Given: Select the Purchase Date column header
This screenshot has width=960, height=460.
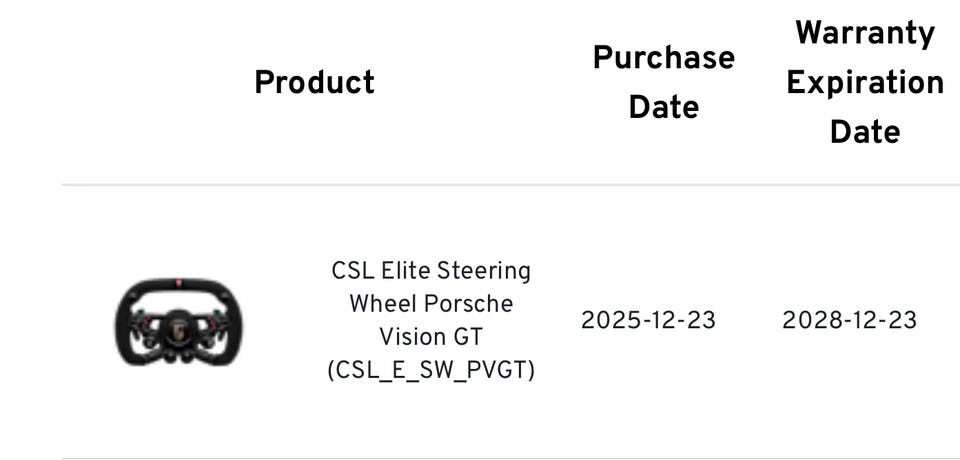Looking at the screenshot, I should pos(664,82).
